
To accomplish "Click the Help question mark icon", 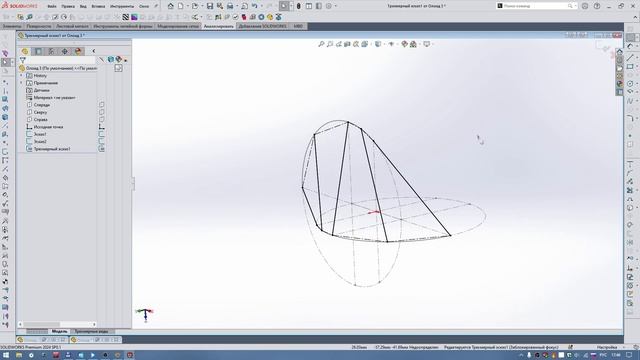I will (597, 6).
